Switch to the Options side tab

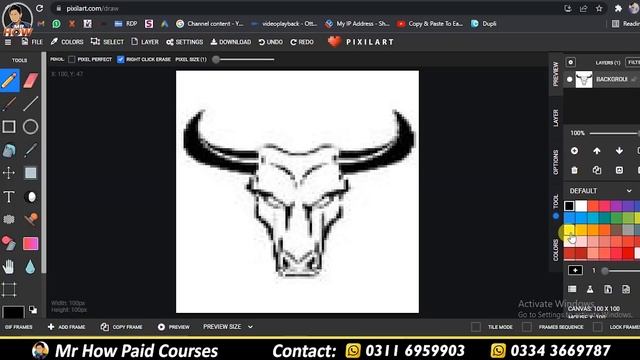pos(556,162)
